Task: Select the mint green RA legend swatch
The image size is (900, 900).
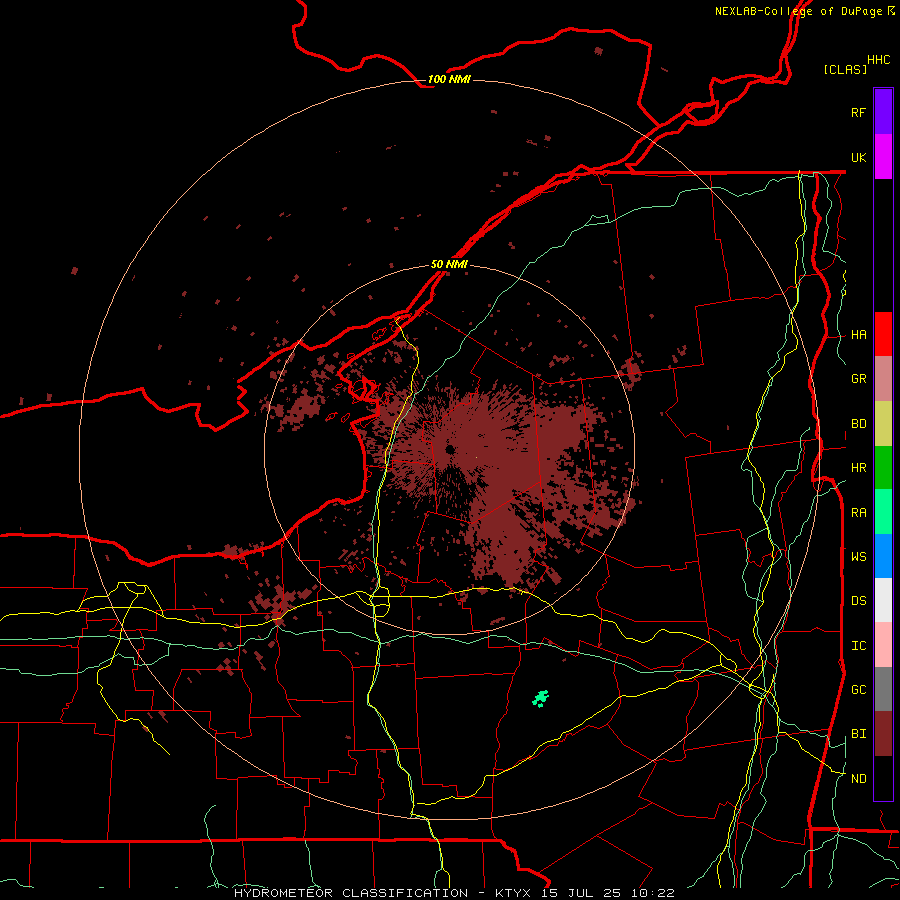Action: click(x=883, y=512)
